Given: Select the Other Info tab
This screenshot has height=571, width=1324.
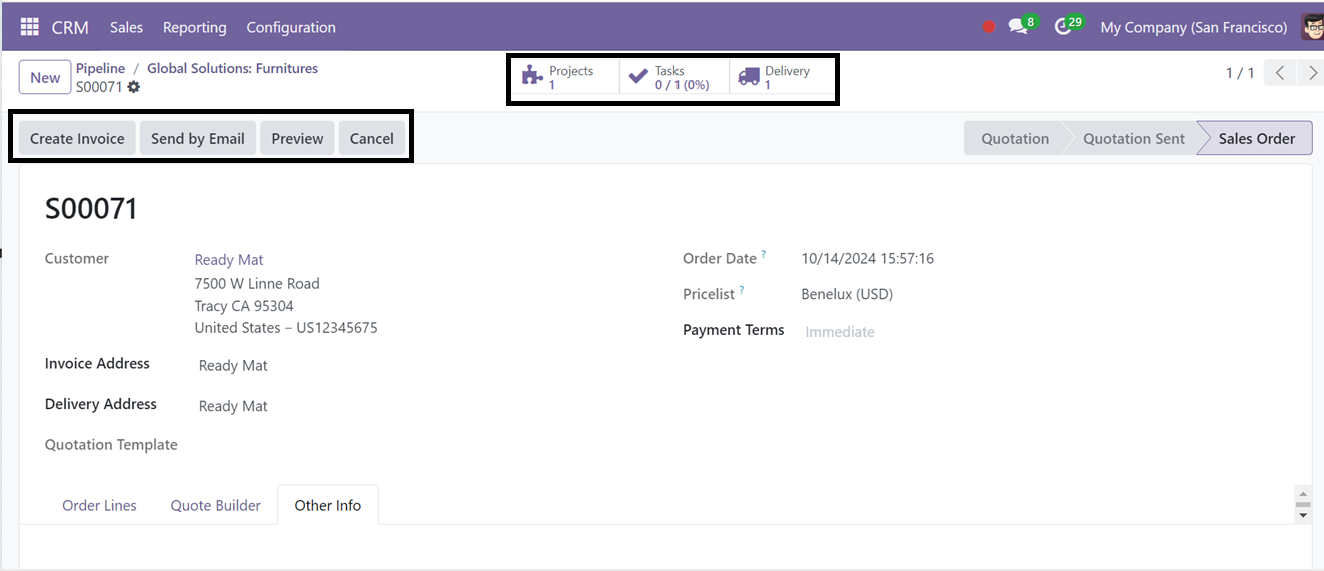Looking at the screenshot, I should coord(328,505).
